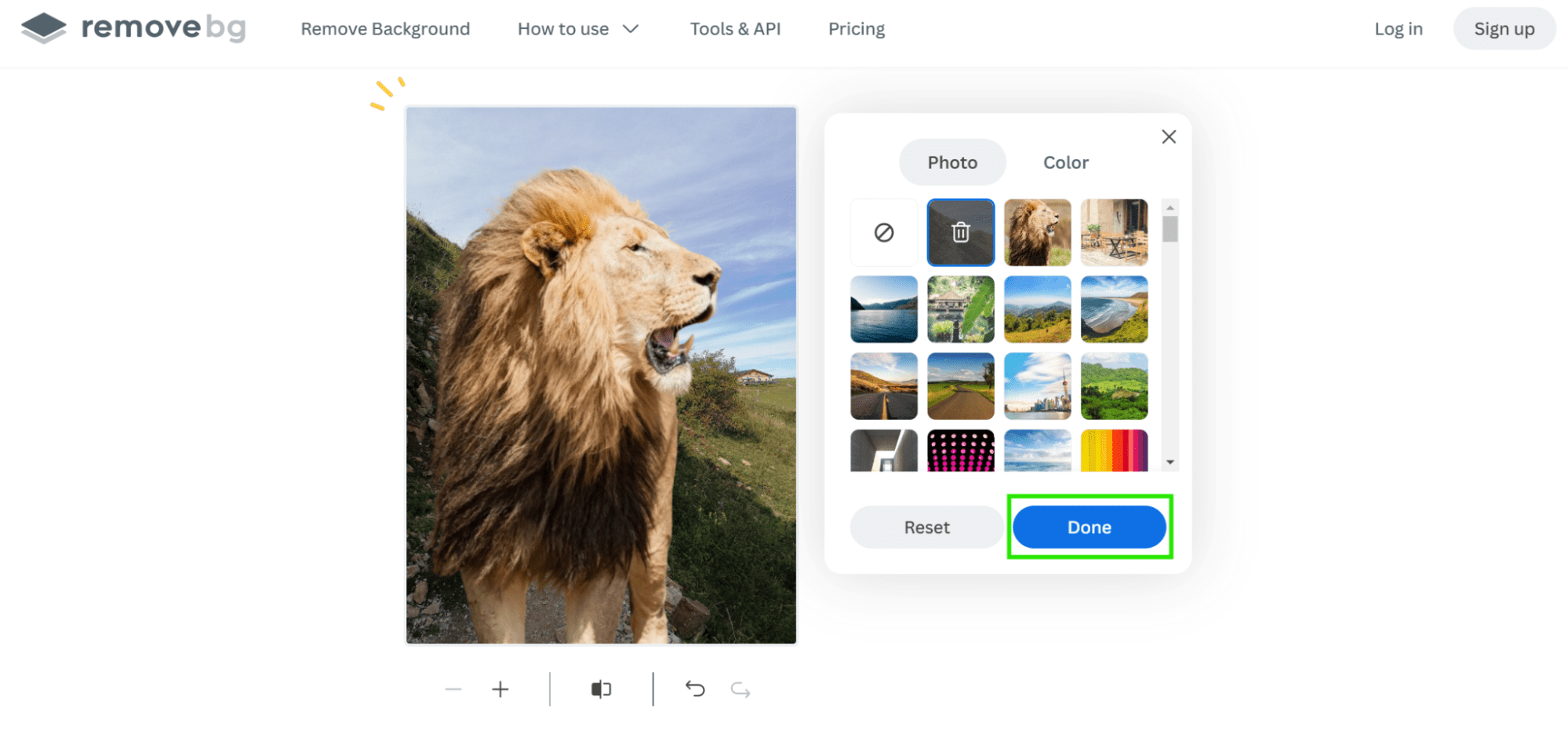Image resolution: width=1568 pixels, height=748 pixels.
Task: Select the sea and clouds thumbnail
Action: [x=1037, y=451]
